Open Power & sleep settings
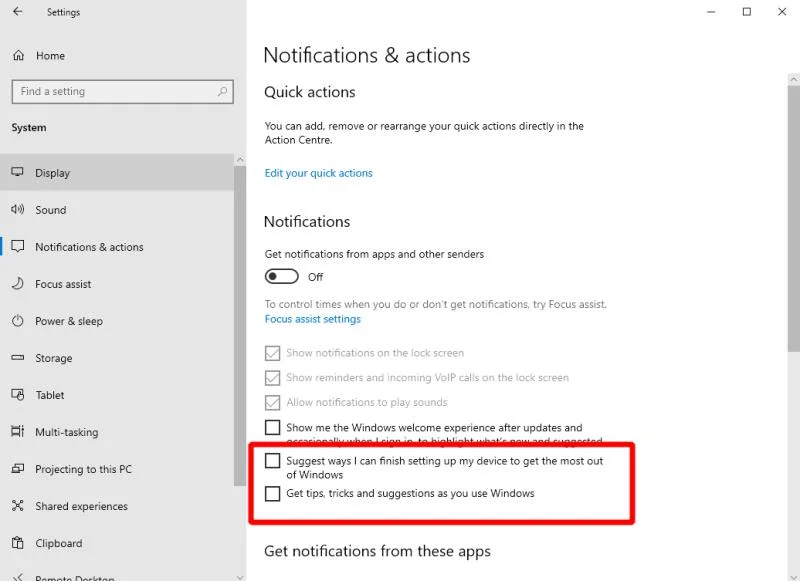This screenshot has width=800, height=581. [117, 321]
